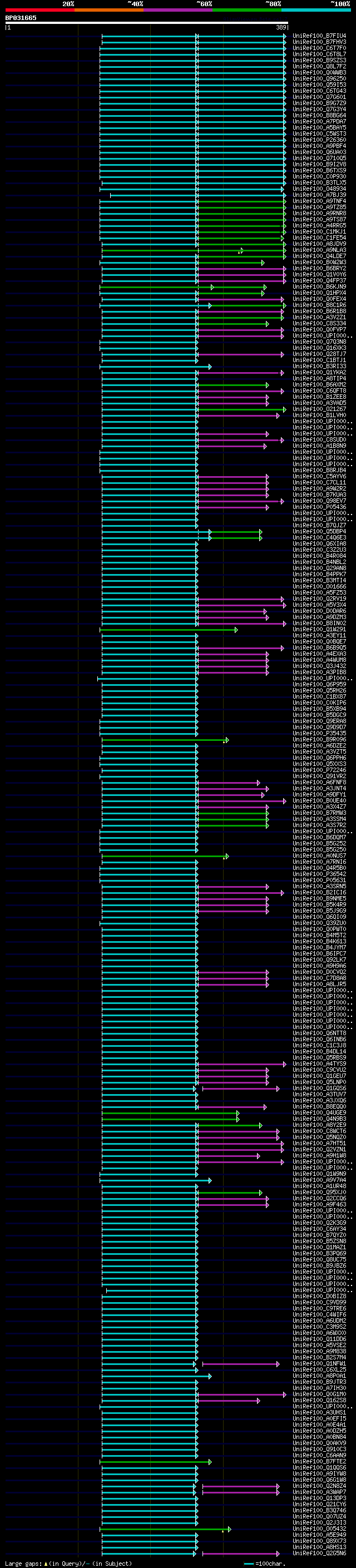Select hit UniRef100_B7FHV3
356x1568 pixels.
(319, 42)
